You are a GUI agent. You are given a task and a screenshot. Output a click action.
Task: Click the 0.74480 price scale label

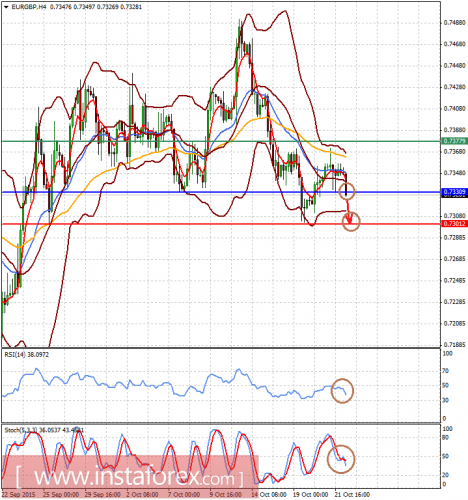coord(455,66)
